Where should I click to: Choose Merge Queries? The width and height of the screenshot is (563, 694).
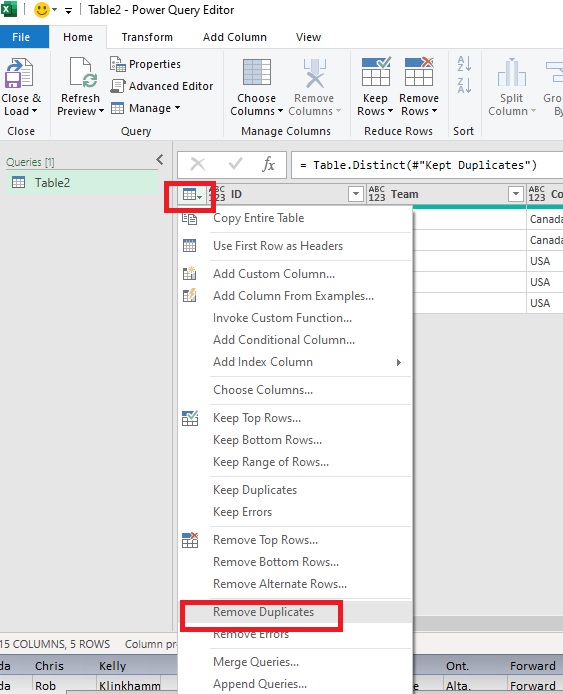click(x=295, y=663)
